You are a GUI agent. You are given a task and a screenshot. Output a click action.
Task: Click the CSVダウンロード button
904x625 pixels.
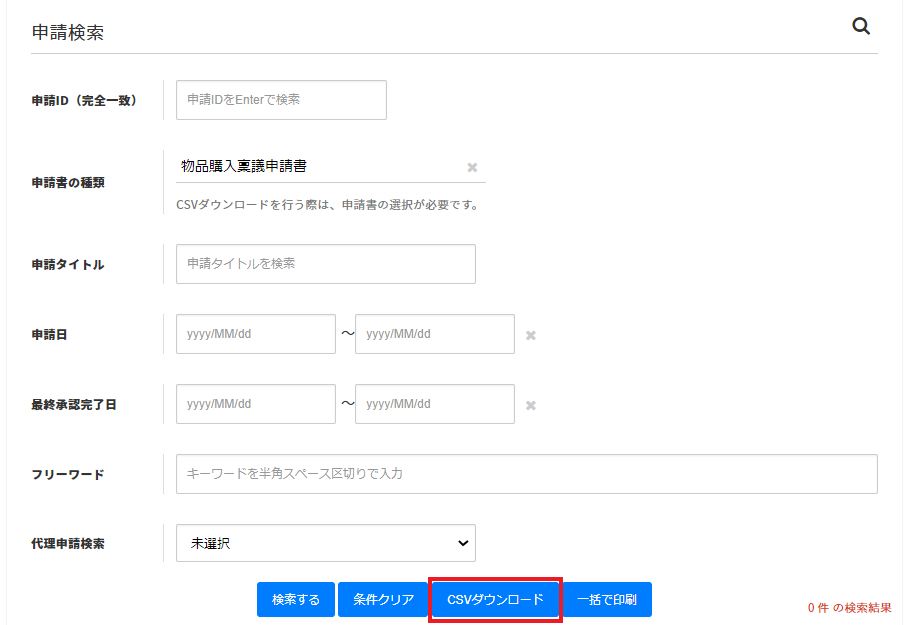click(x=495, y=600)
